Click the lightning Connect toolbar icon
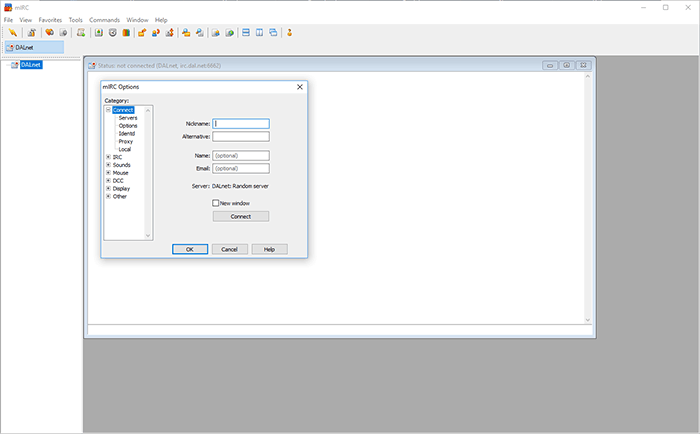The image size is (700, 434). point(12,33)
